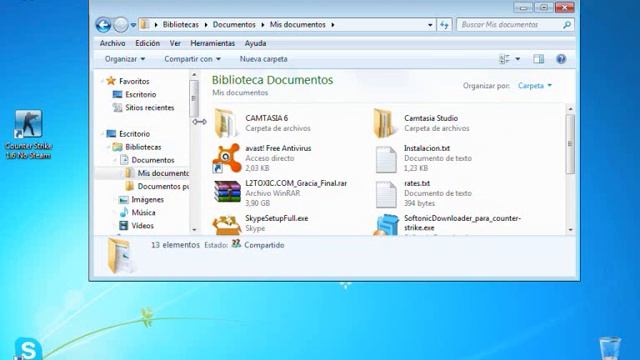Select SoftonicDownloader counter-strike exe icon
The width and height of the screenshot is (640, 360).
coord(387,225)
